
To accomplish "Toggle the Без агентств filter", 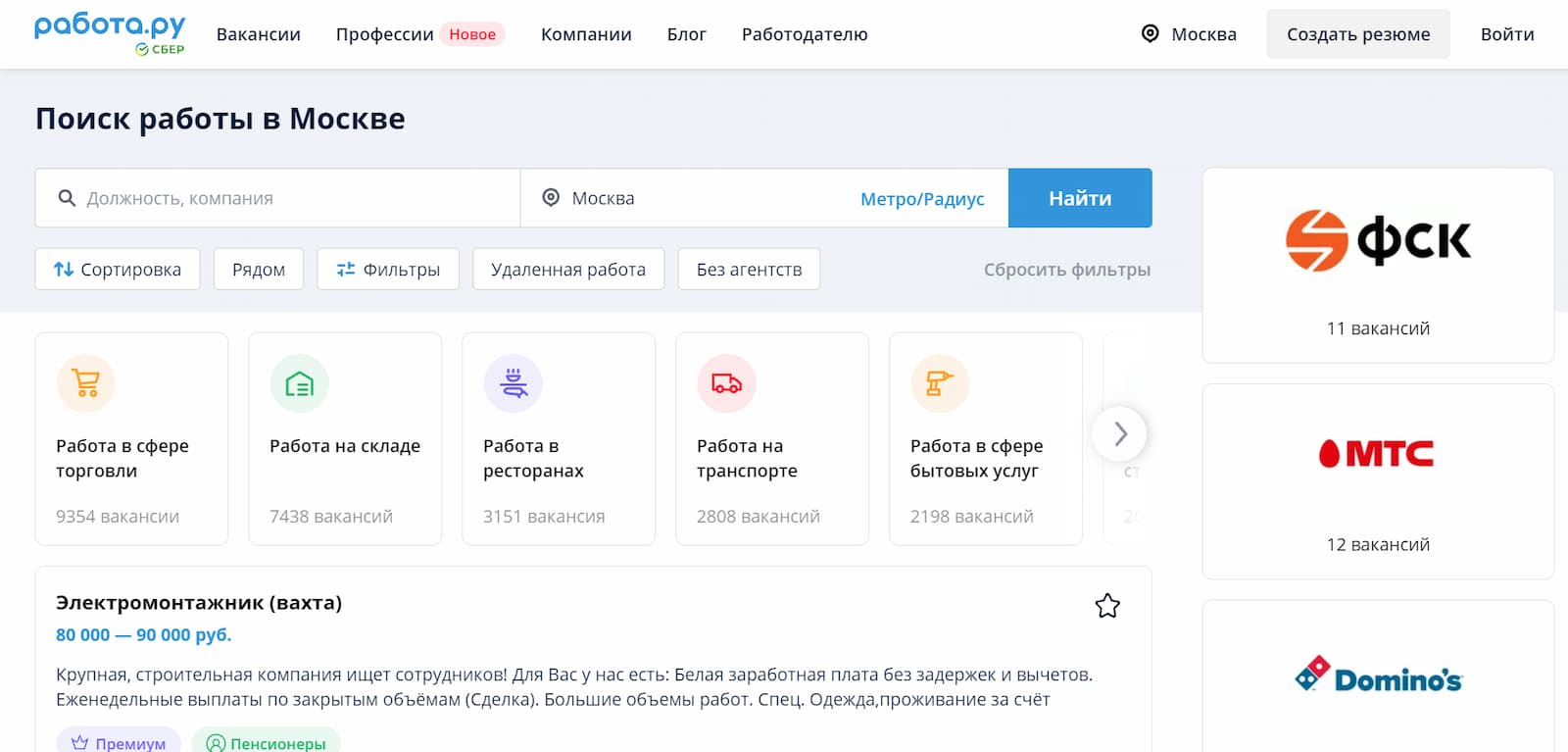I will coord(749,269).
